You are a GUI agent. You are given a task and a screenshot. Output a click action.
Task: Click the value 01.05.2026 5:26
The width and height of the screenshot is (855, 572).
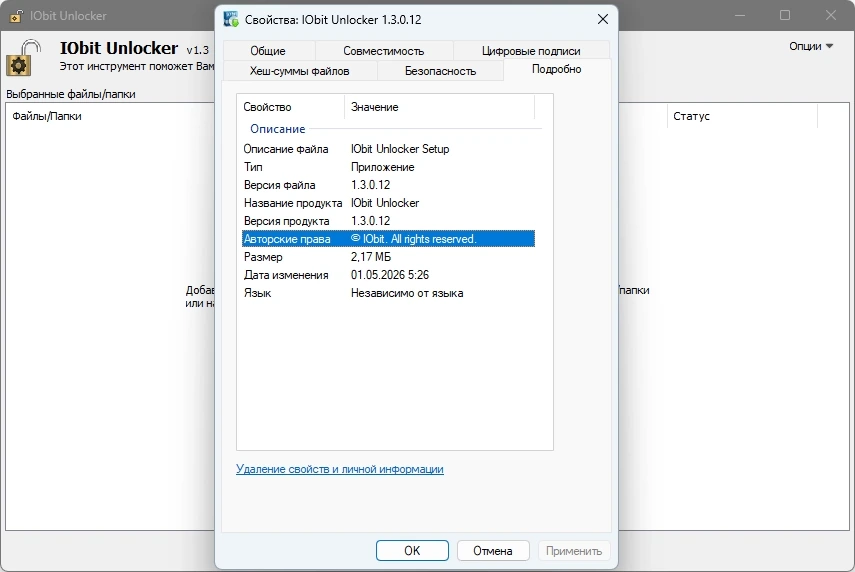pyautogui.click(x=390, y=275)
